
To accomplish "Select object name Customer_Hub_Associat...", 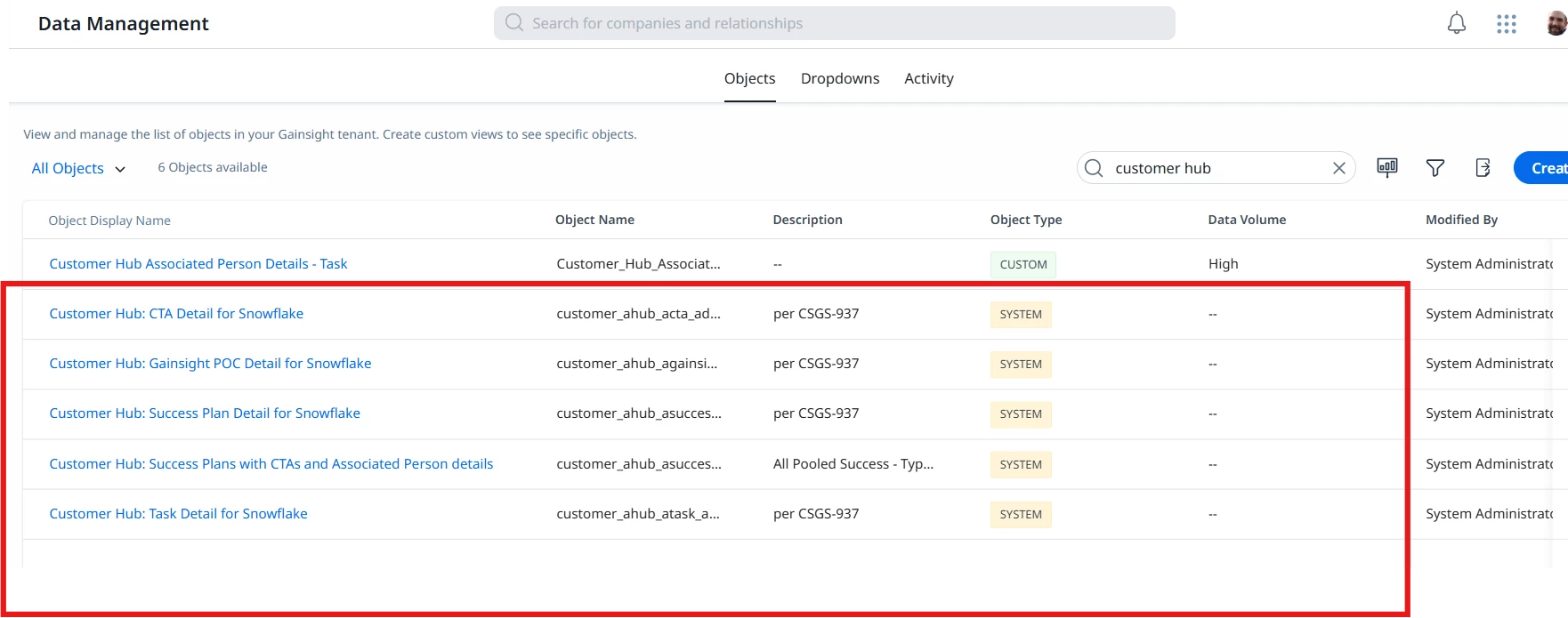I will pos(638,264).
